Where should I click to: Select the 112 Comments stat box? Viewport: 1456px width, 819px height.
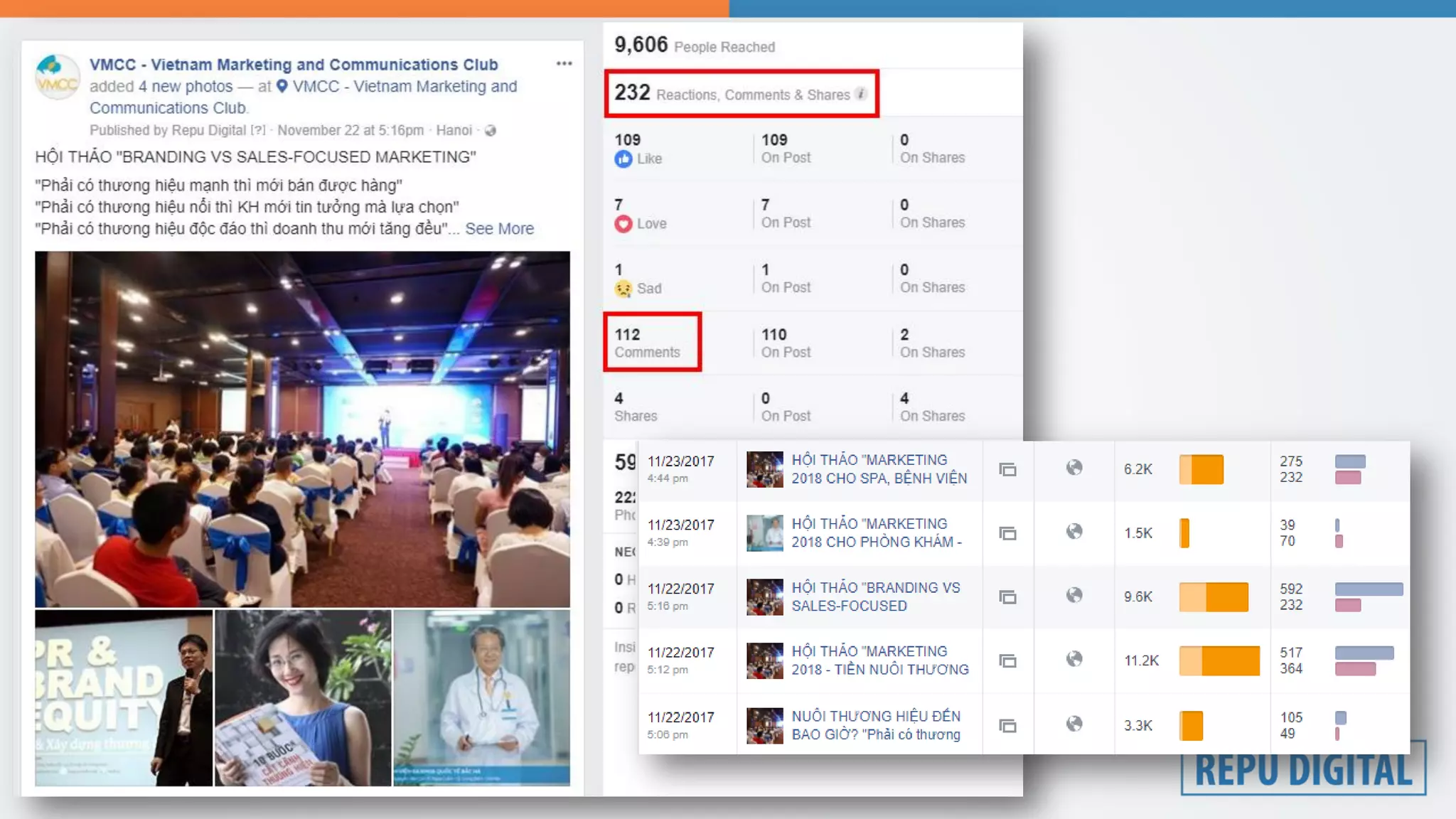[652, 343]
